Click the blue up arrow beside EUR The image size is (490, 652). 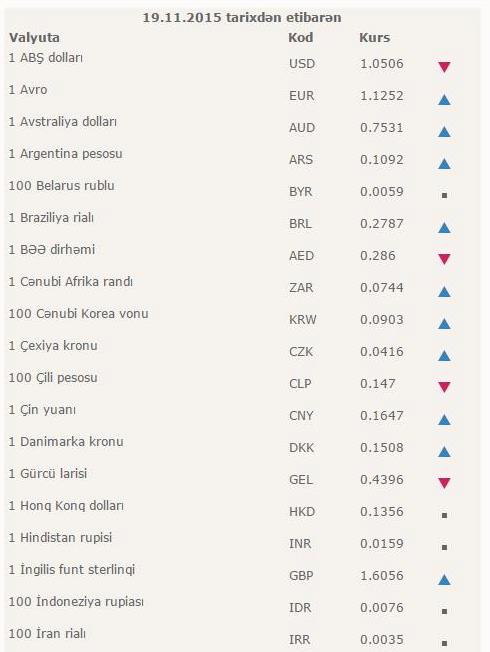[444, 99]
